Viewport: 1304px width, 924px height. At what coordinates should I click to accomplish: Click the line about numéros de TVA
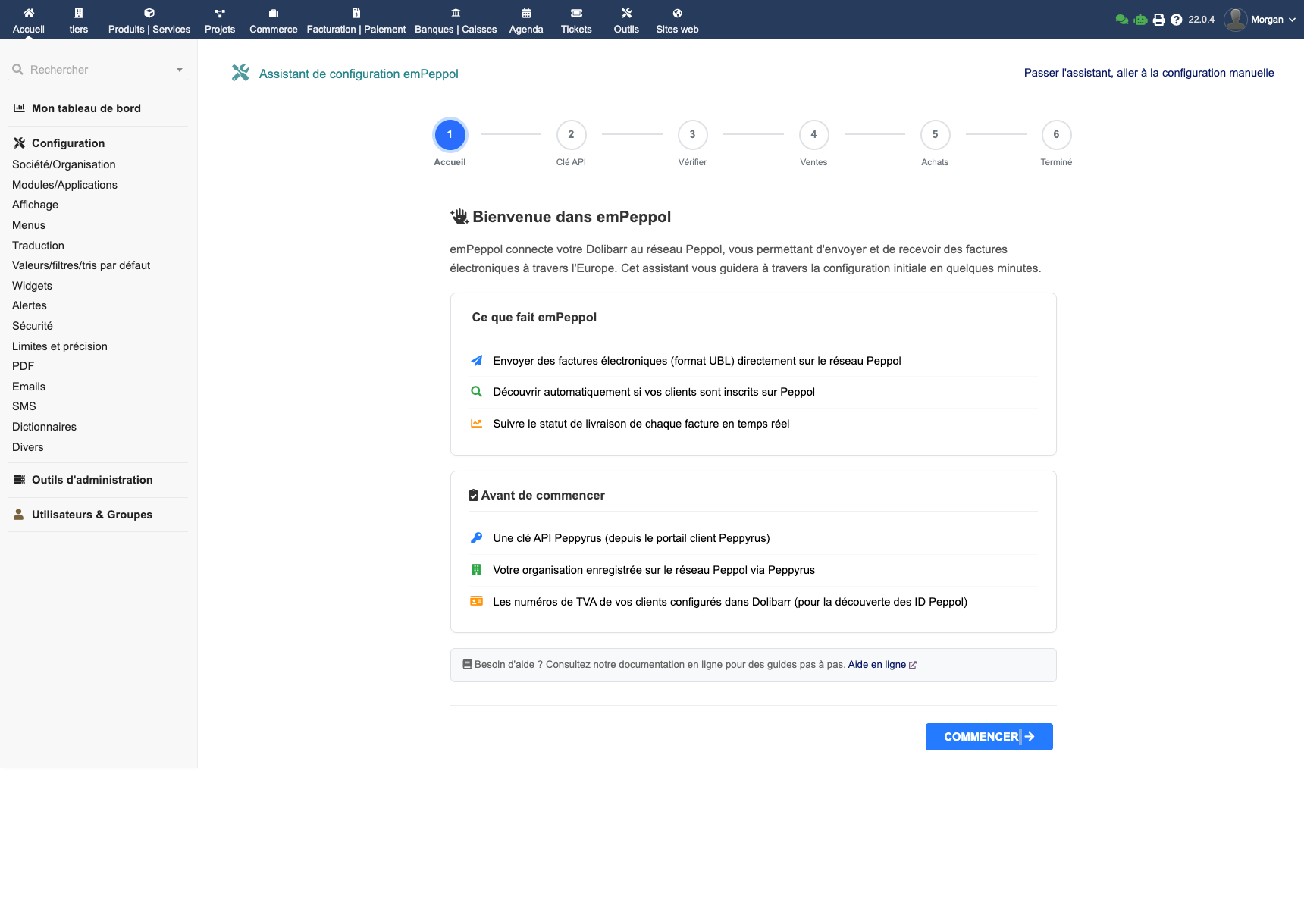pyautogui.click(x=729, y=602)
